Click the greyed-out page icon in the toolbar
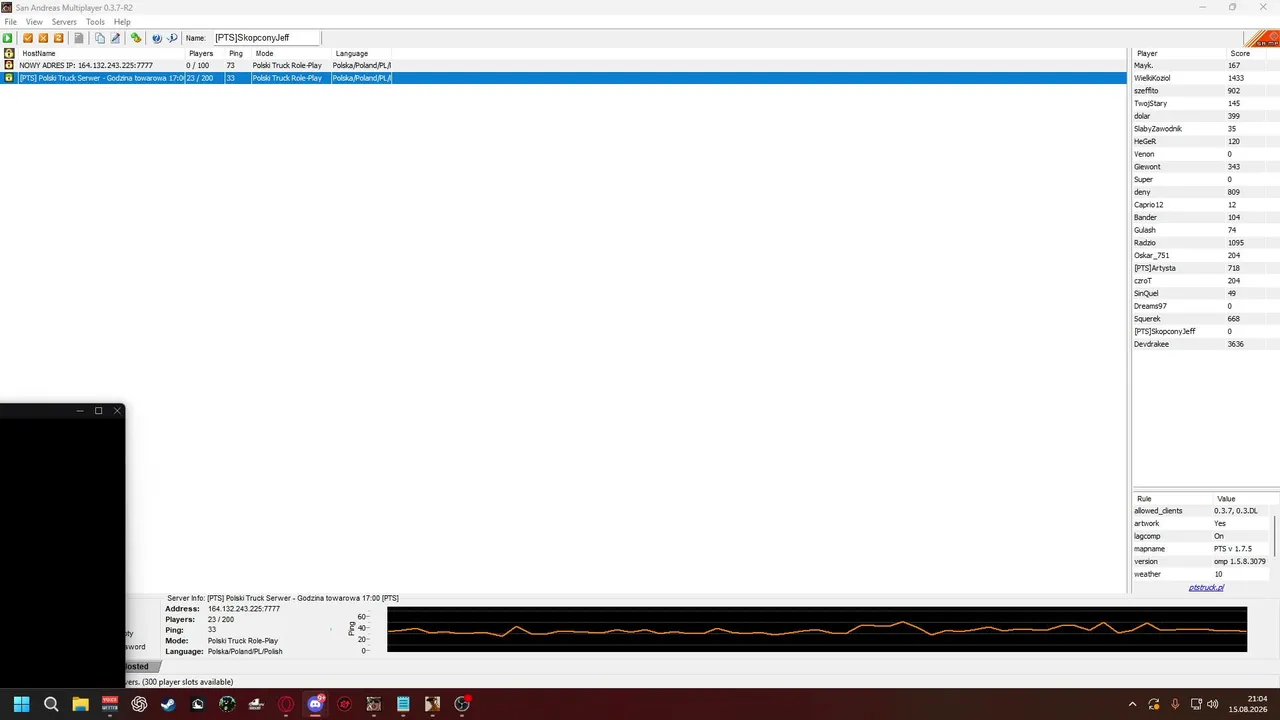1280x720 pixels. tap(79, 38)
